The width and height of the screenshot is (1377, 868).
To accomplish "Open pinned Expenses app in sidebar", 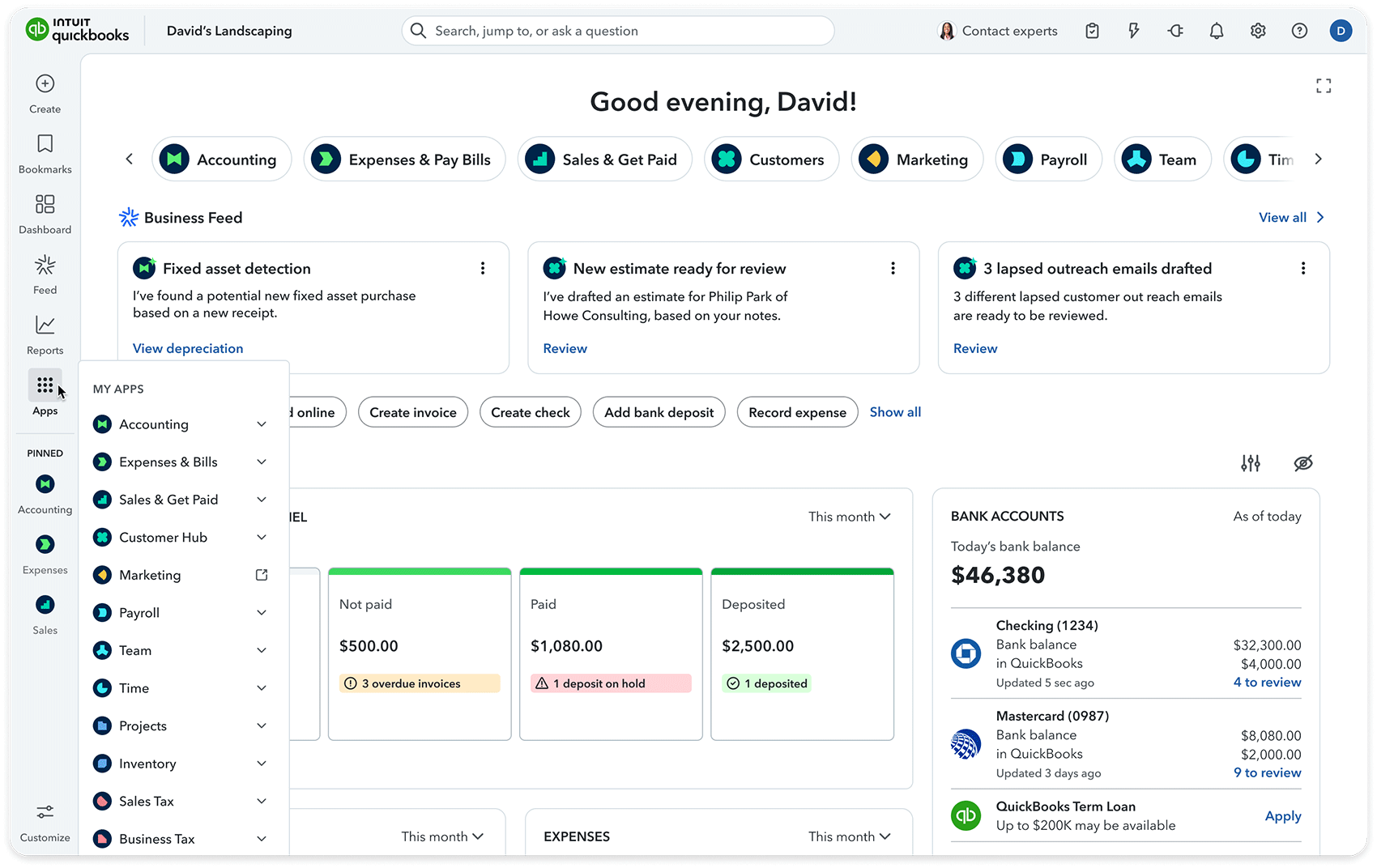I will pos(45,544).
